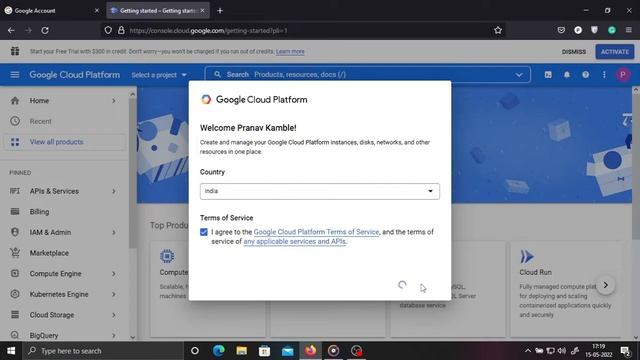Bookmark this page with the star
The image size is (640, 360).
[x=498, y=30]
